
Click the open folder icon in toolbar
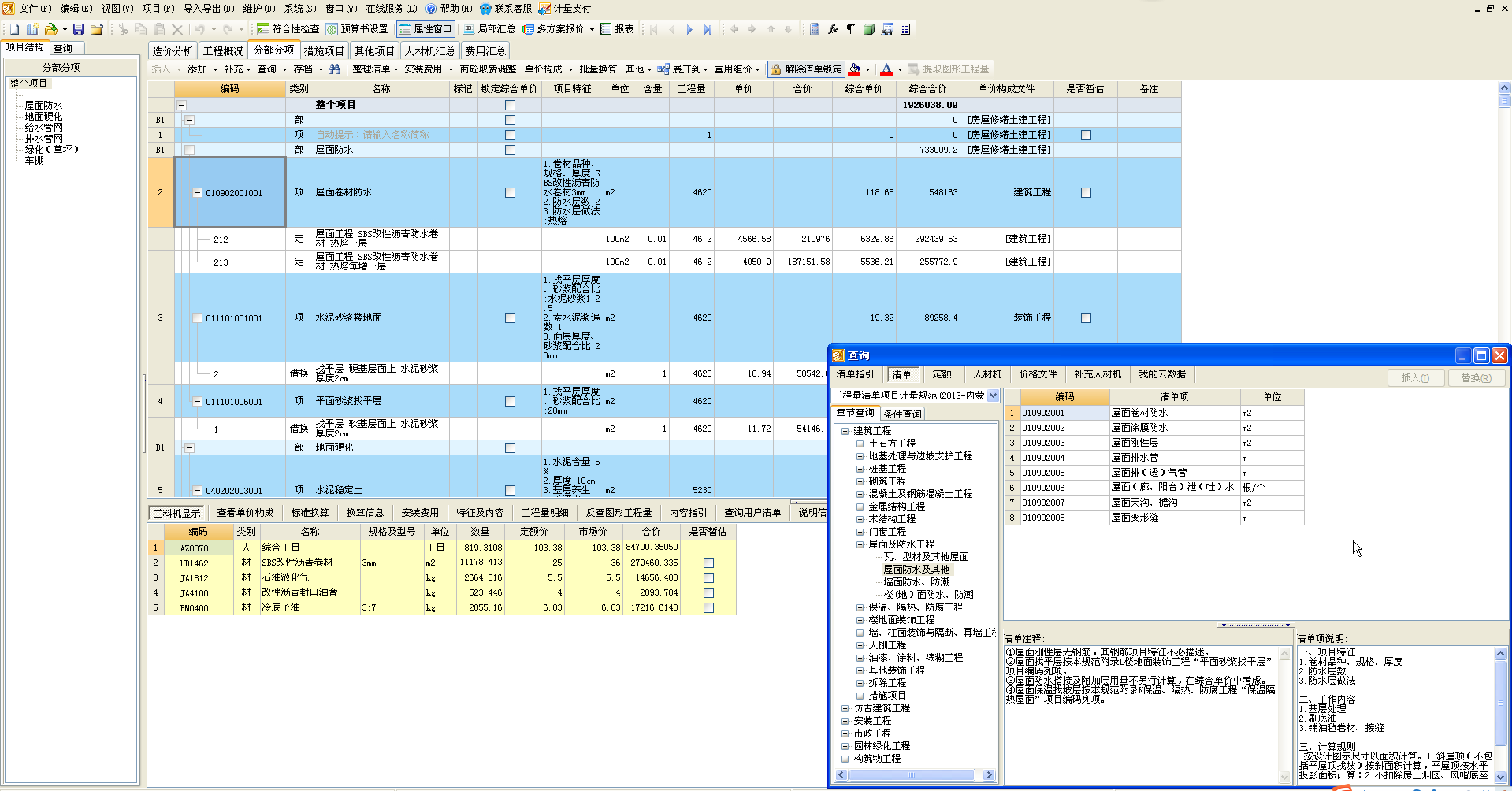(50, 29)
